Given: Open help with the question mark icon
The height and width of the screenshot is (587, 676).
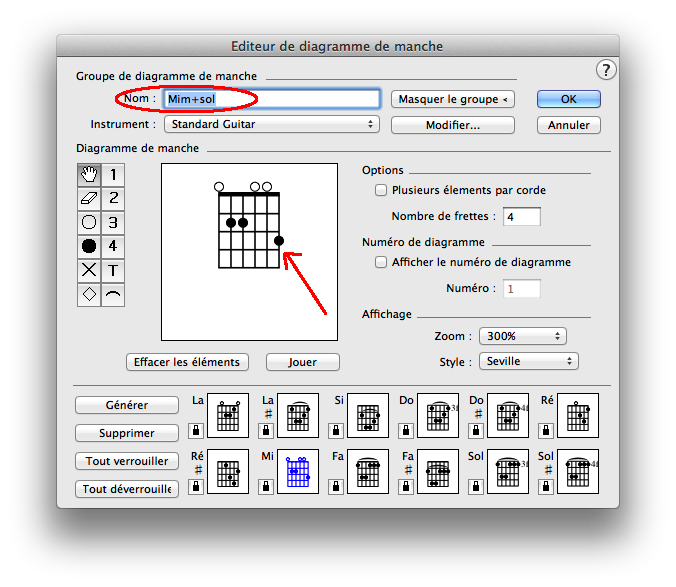Looking at the screenshot, I should [x=606, y=70].
